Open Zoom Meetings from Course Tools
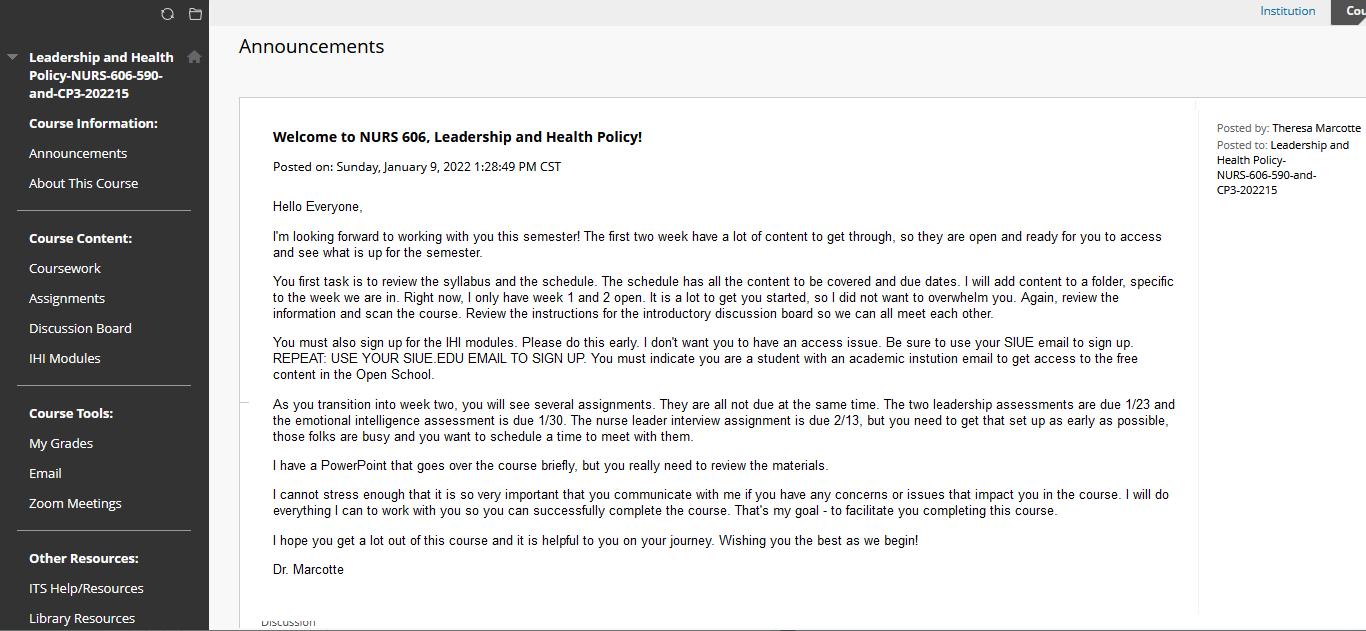1366x631 pixels. click(75, 503)
